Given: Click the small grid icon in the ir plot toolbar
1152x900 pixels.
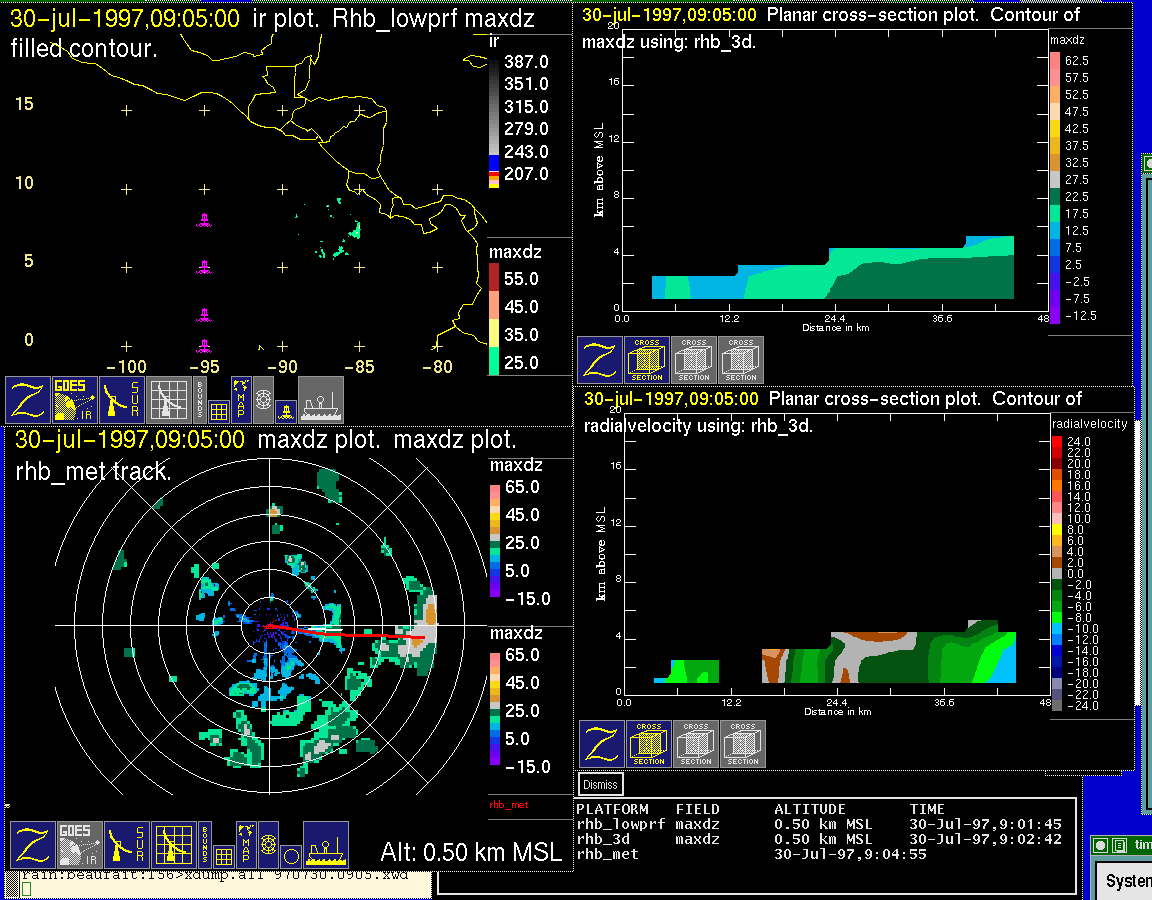Looking at the screenshot, I should (220, 410).
